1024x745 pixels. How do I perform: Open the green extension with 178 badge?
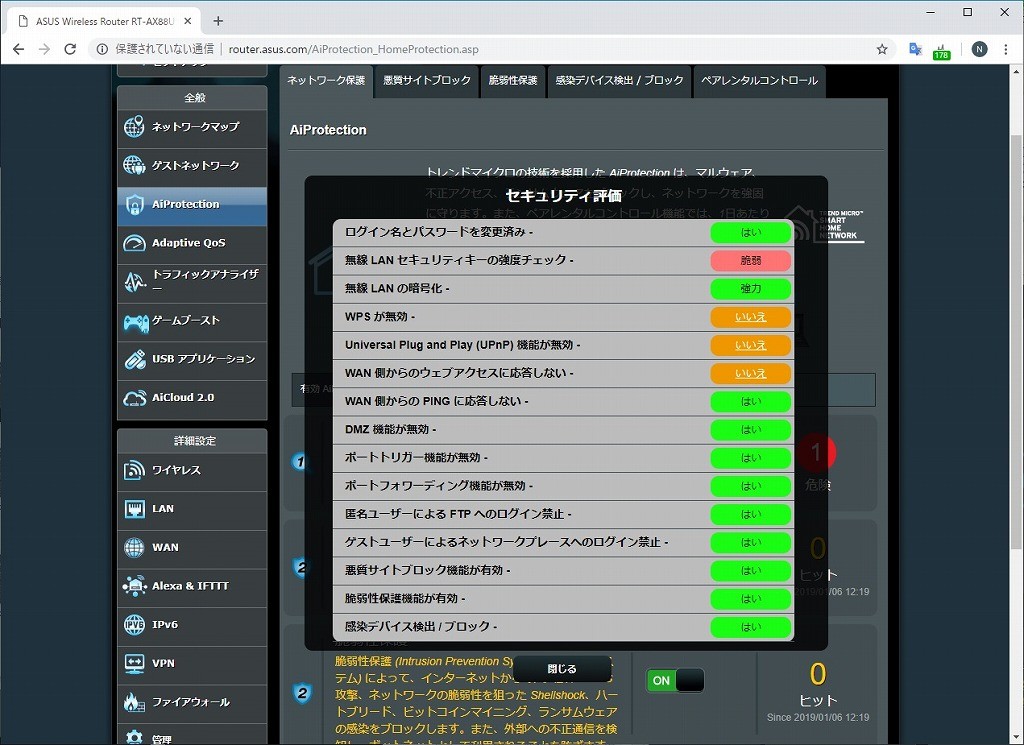click(942, 50)
